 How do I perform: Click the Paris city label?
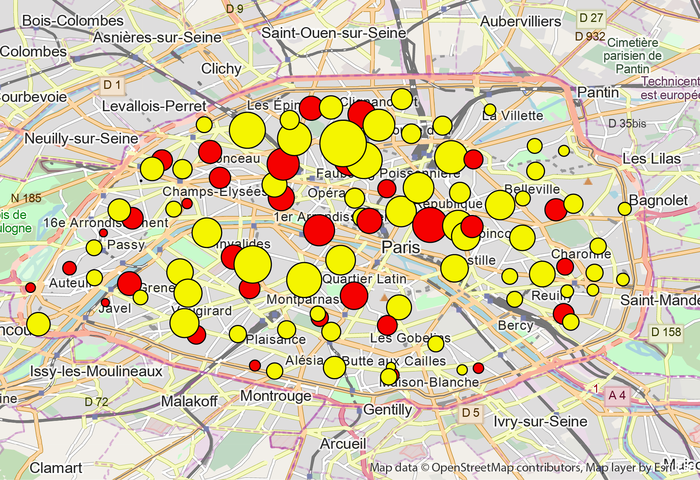(400, 247)
